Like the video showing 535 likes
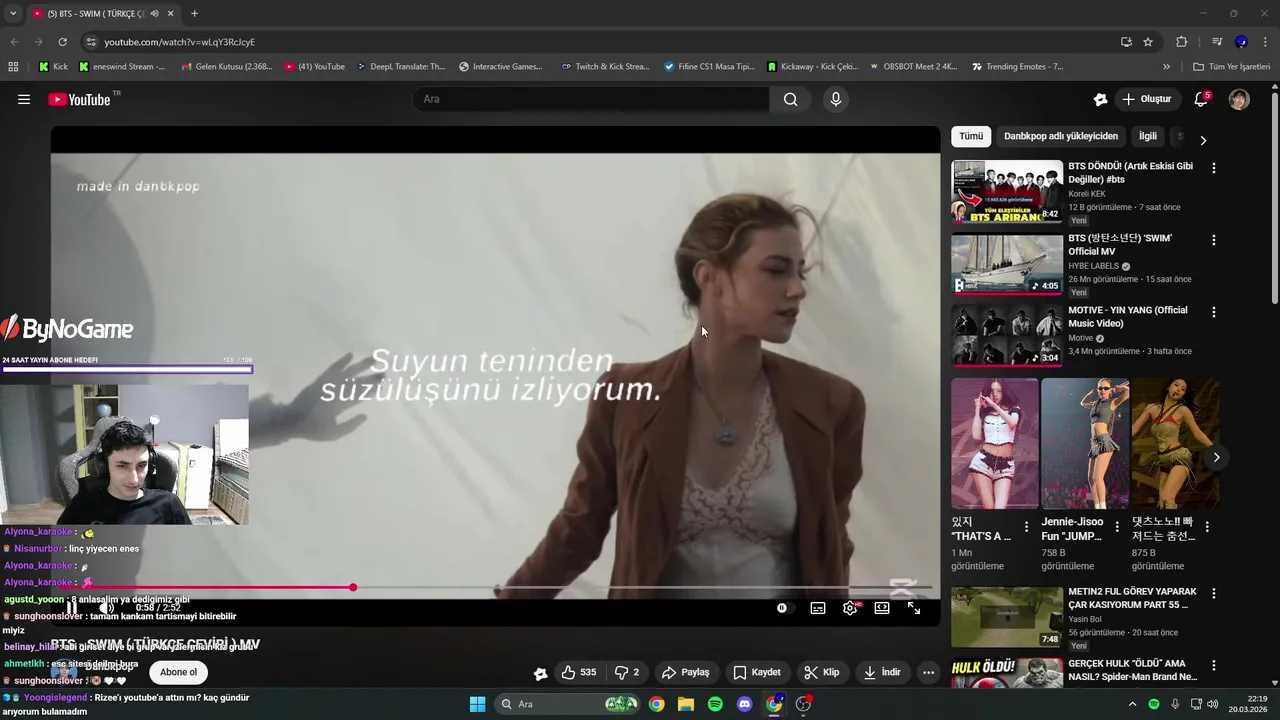 point(579,672)
